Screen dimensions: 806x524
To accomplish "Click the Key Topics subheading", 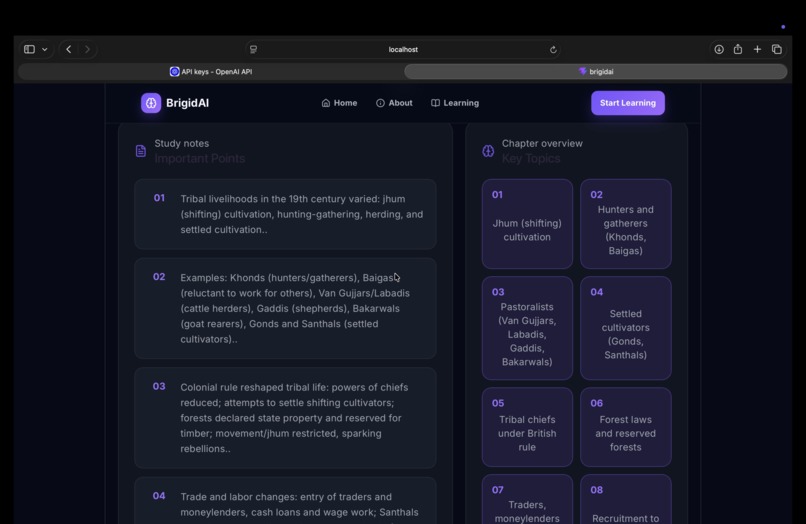I will 531,158.
